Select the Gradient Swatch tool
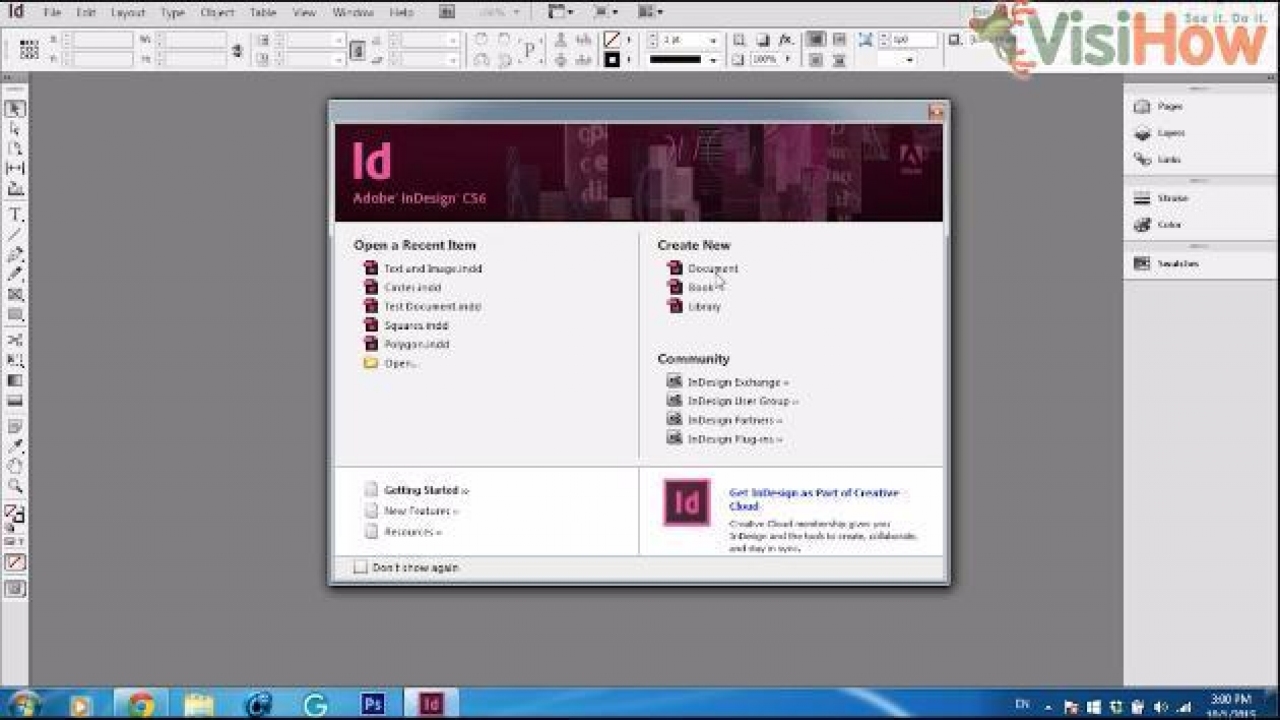 coord(15,381)
